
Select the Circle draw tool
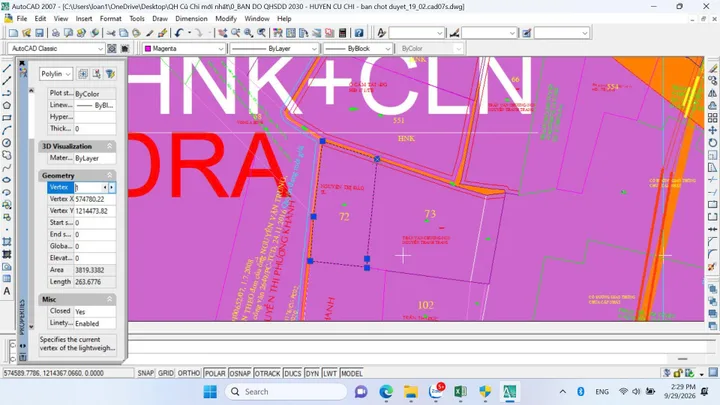click(x=7, y=143)
